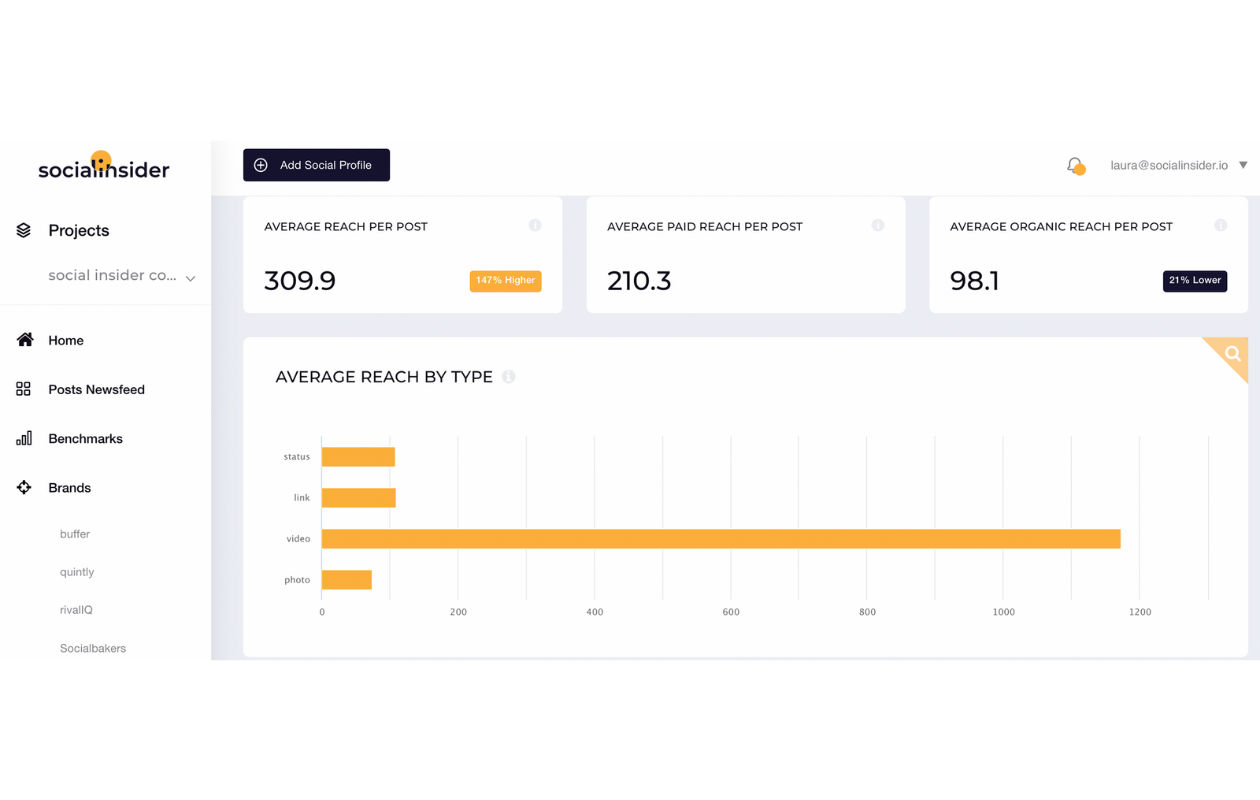The height and width of the screenshot is (800, 1260).
Task: Click the status bar in chart
Action: pyautogui.click(x=358, y=457)
